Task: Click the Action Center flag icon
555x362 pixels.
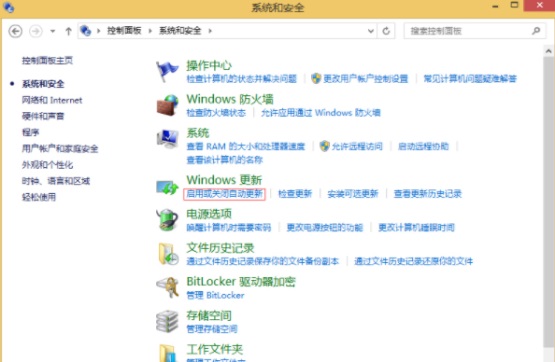Action: (x=167, y=71)
